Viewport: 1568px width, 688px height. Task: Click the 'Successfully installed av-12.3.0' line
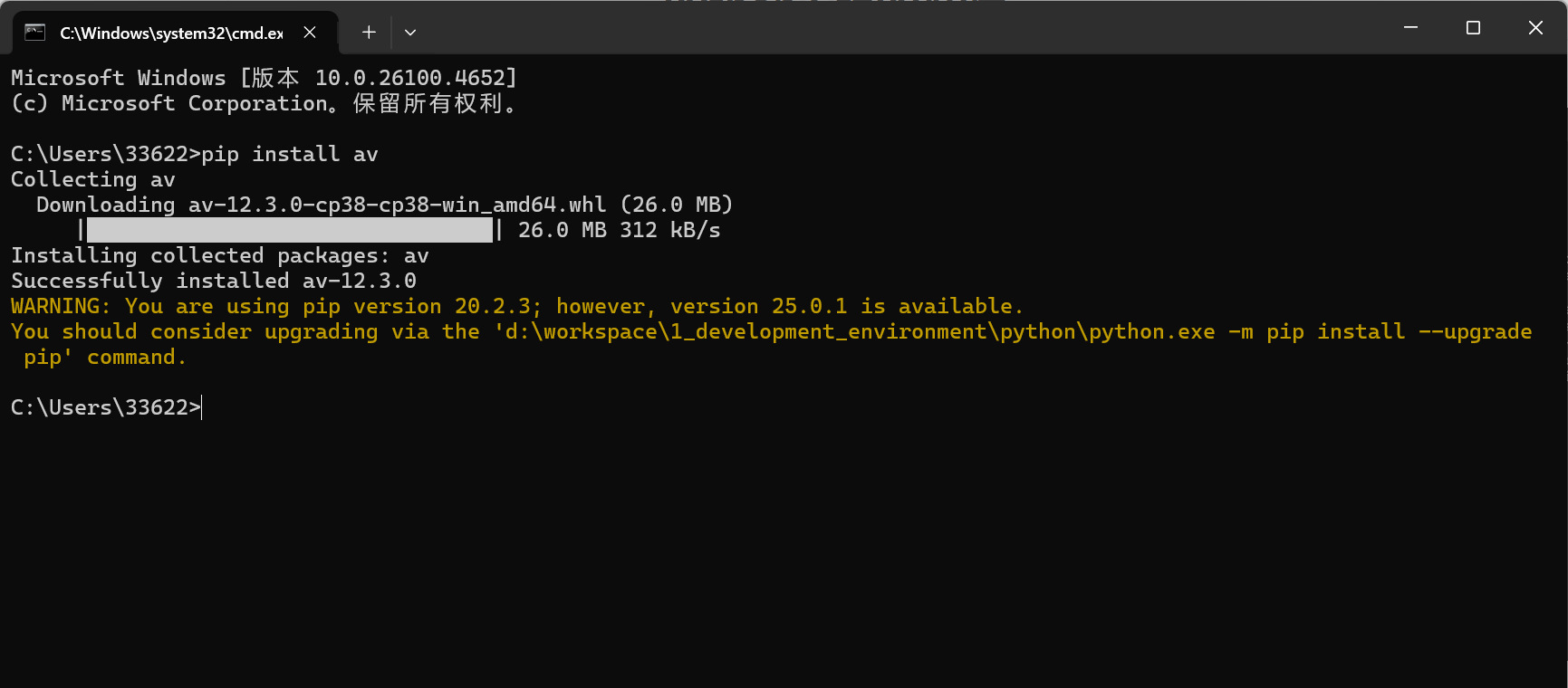pos(213,281)
